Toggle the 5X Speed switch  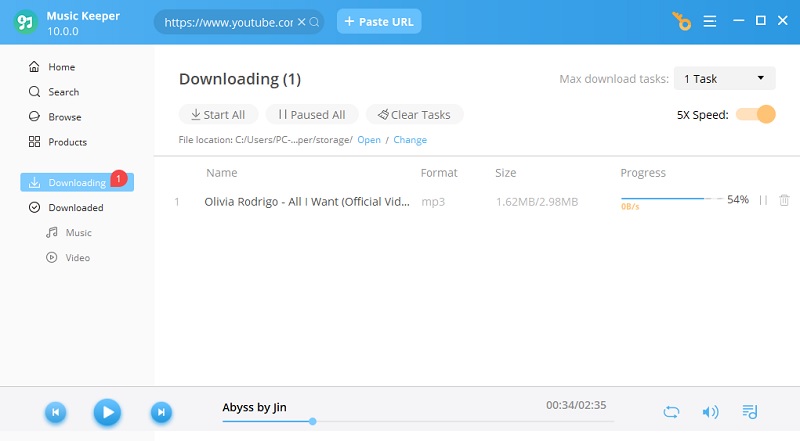(x=756, y=114)
